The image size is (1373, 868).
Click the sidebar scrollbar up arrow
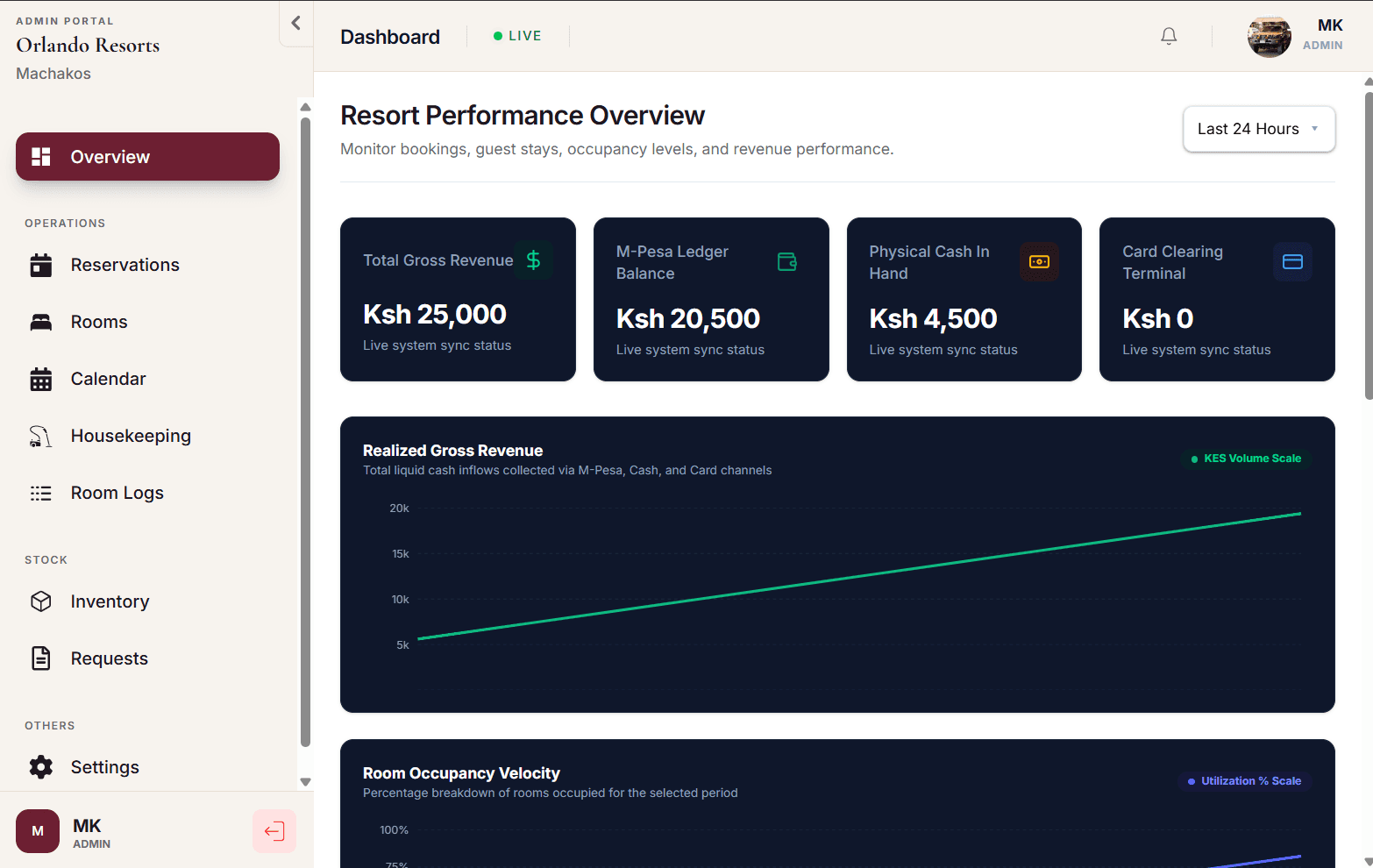point(305,107)
